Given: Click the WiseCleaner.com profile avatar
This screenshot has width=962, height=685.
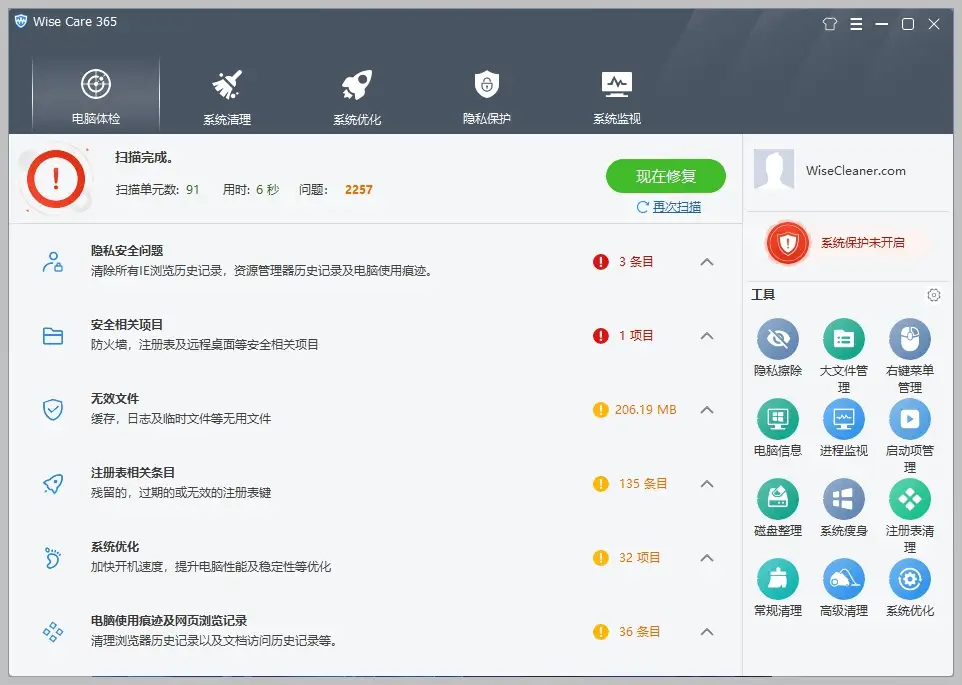Looking at the screenshot, I should coord(774,170).
